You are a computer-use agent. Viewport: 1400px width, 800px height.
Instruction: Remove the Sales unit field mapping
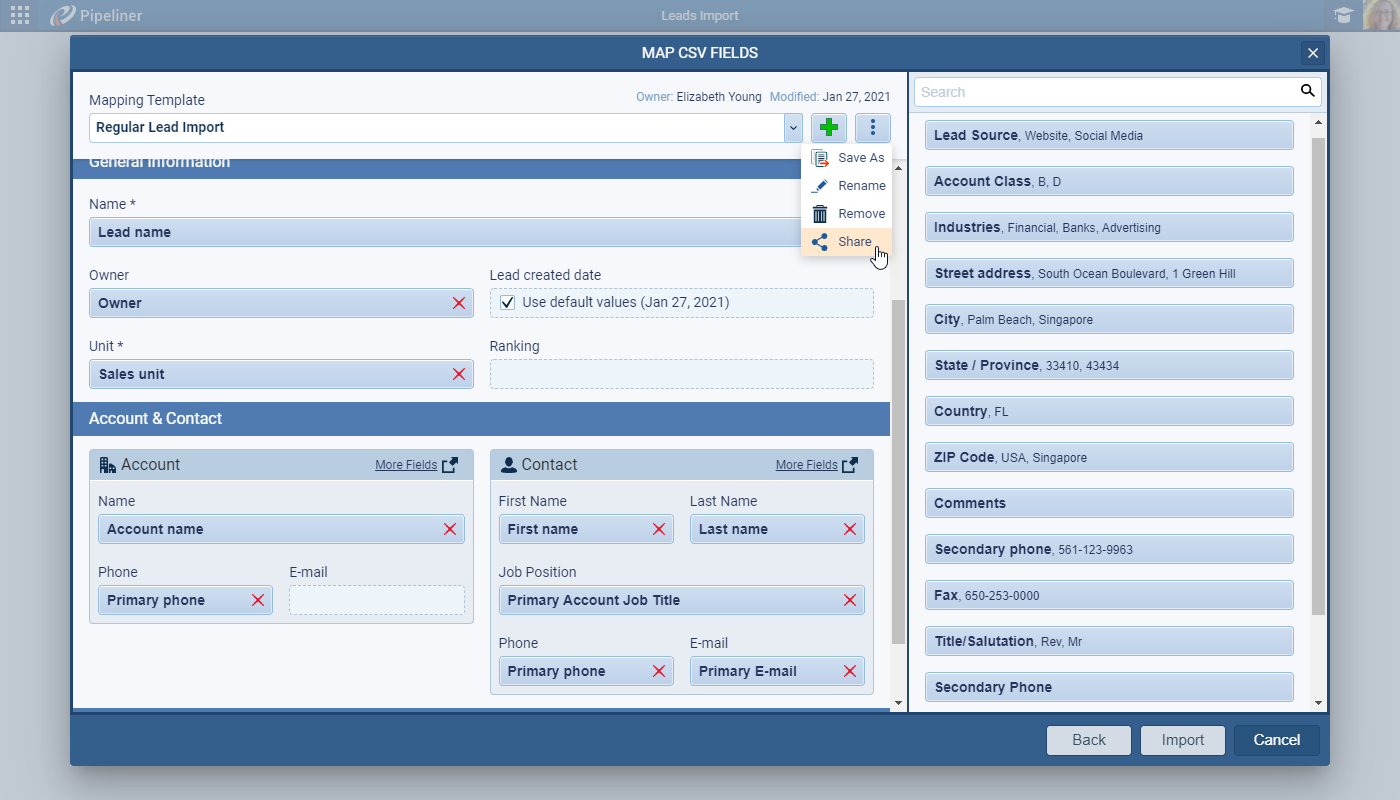coord(459,374)
